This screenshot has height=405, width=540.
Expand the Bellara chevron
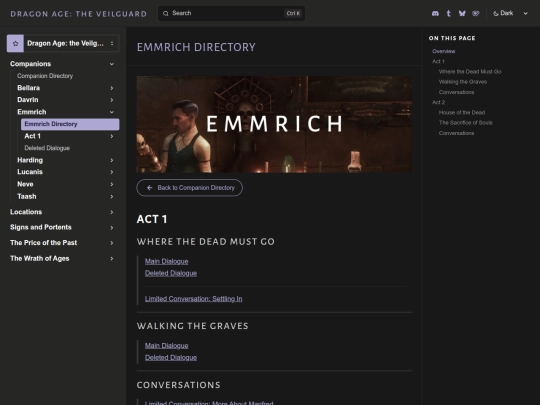click(x=112, y=88)
